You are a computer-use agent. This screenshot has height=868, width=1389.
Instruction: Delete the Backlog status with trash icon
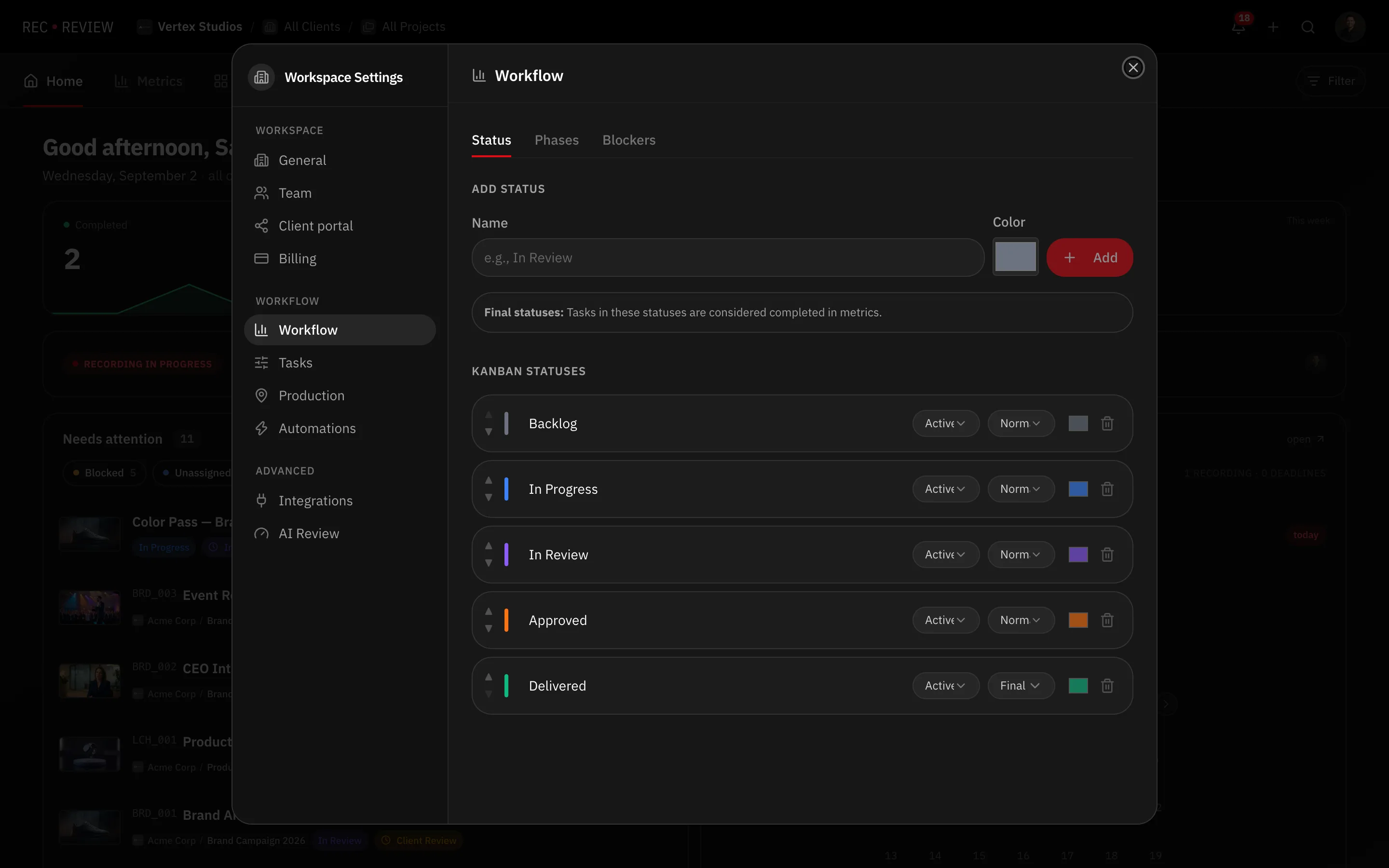coord(1107,424)
